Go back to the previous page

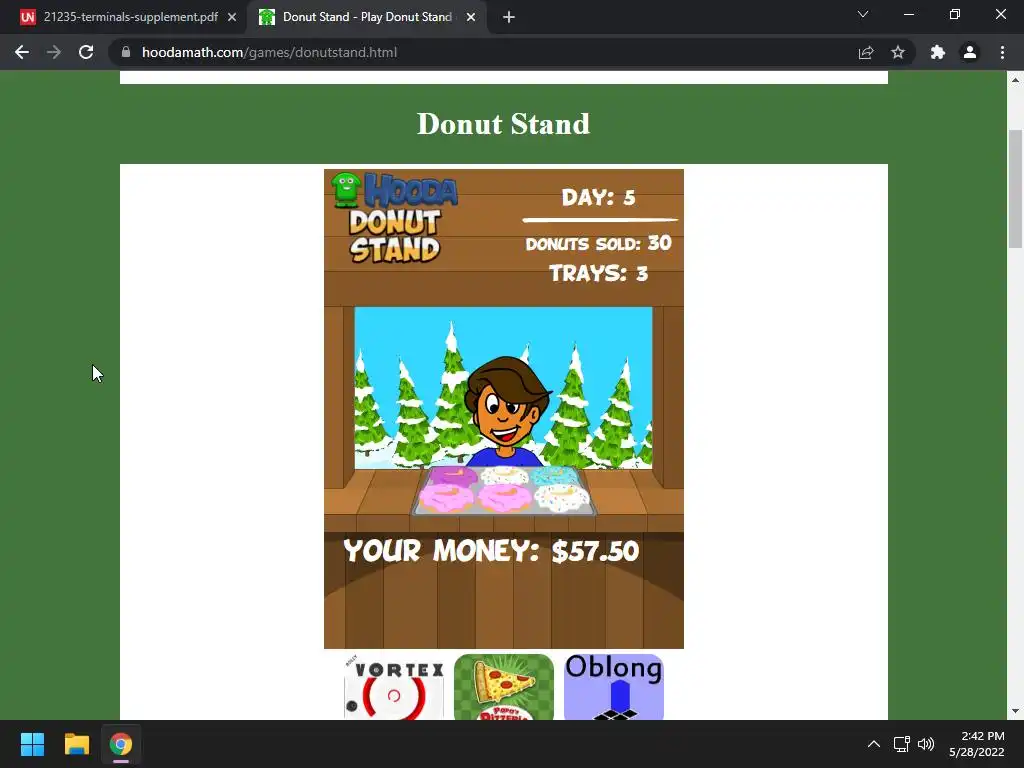22,52
